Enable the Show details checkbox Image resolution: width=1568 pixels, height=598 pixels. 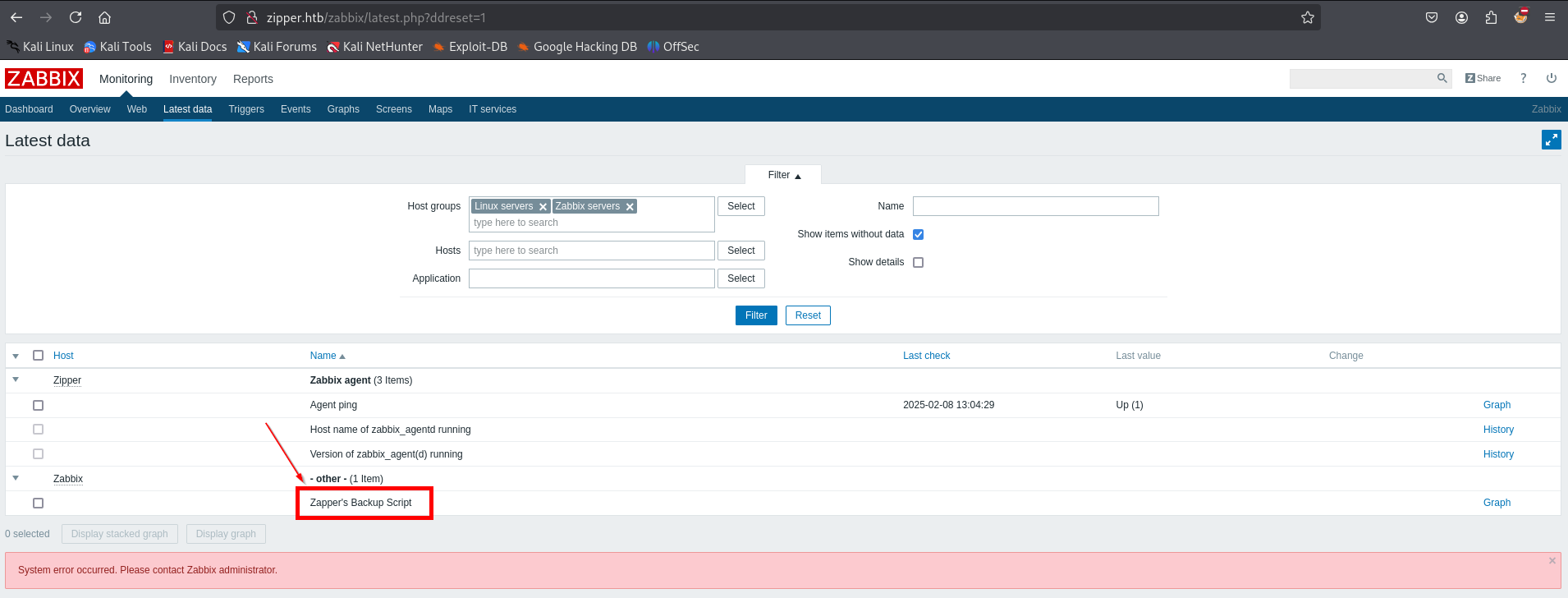(918, 262)
